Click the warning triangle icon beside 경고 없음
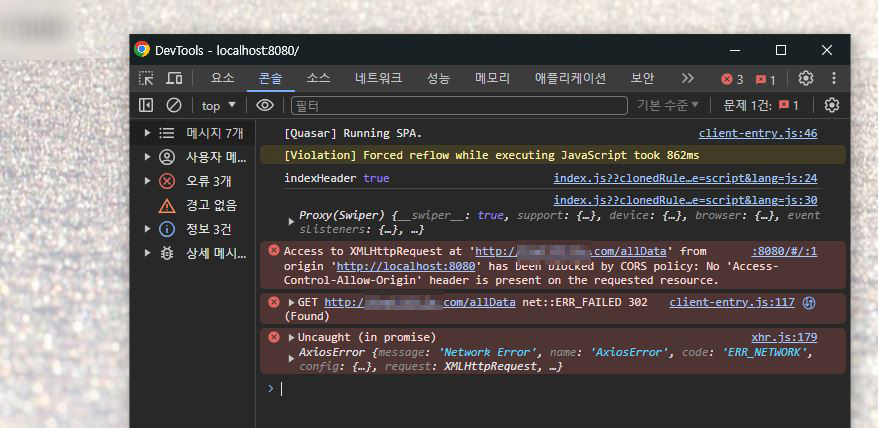 pos(166,206)
